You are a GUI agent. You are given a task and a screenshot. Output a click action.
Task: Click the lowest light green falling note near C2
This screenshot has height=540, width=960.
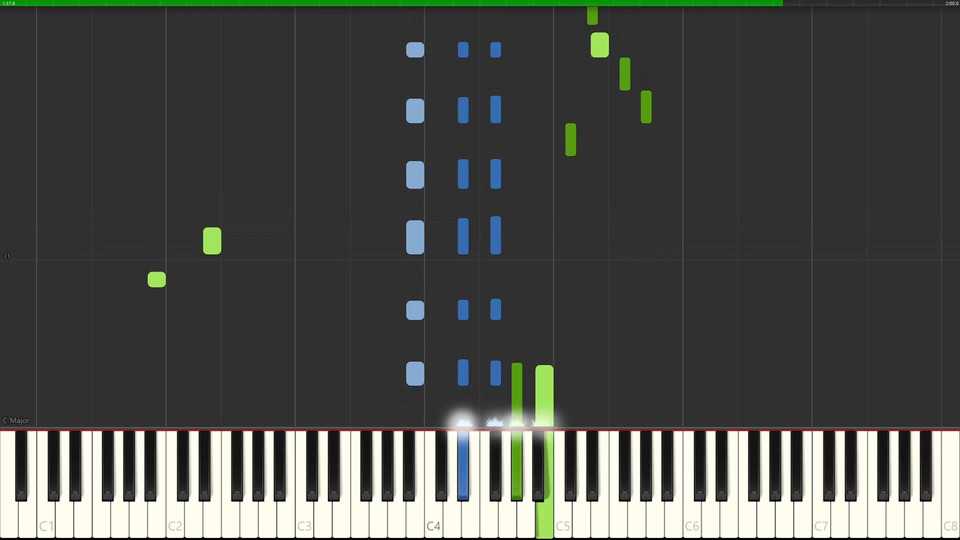click(x=157, y=279)
